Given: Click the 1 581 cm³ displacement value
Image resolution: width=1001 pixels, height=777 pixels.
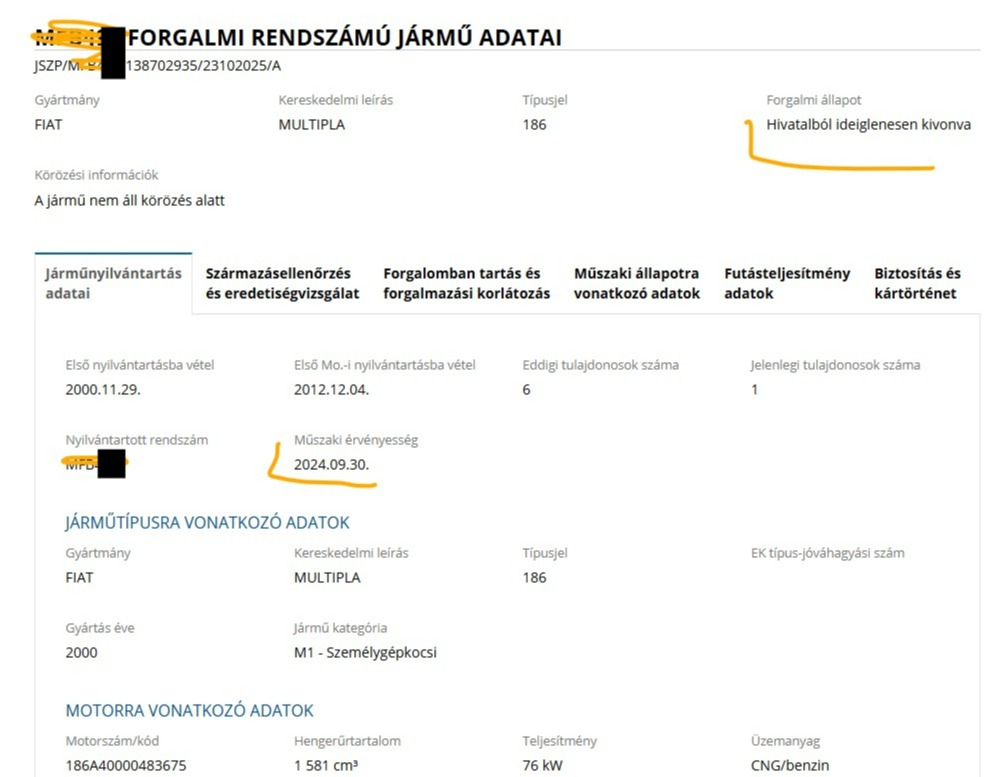Looking at the screenshot, I should (326, 765).
